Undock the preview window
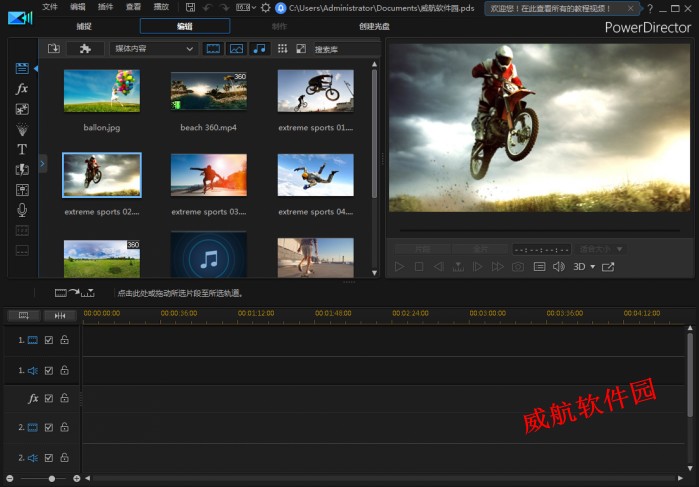The image size is (699, 487). click(608, 267)
